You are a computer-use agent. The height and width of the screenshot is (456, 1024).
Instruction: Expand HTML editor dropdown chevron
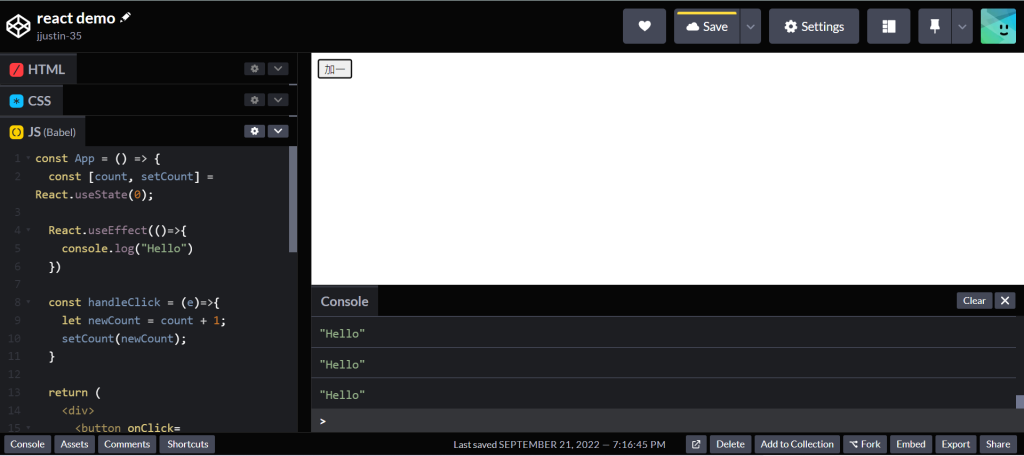[x=278, y=69]
